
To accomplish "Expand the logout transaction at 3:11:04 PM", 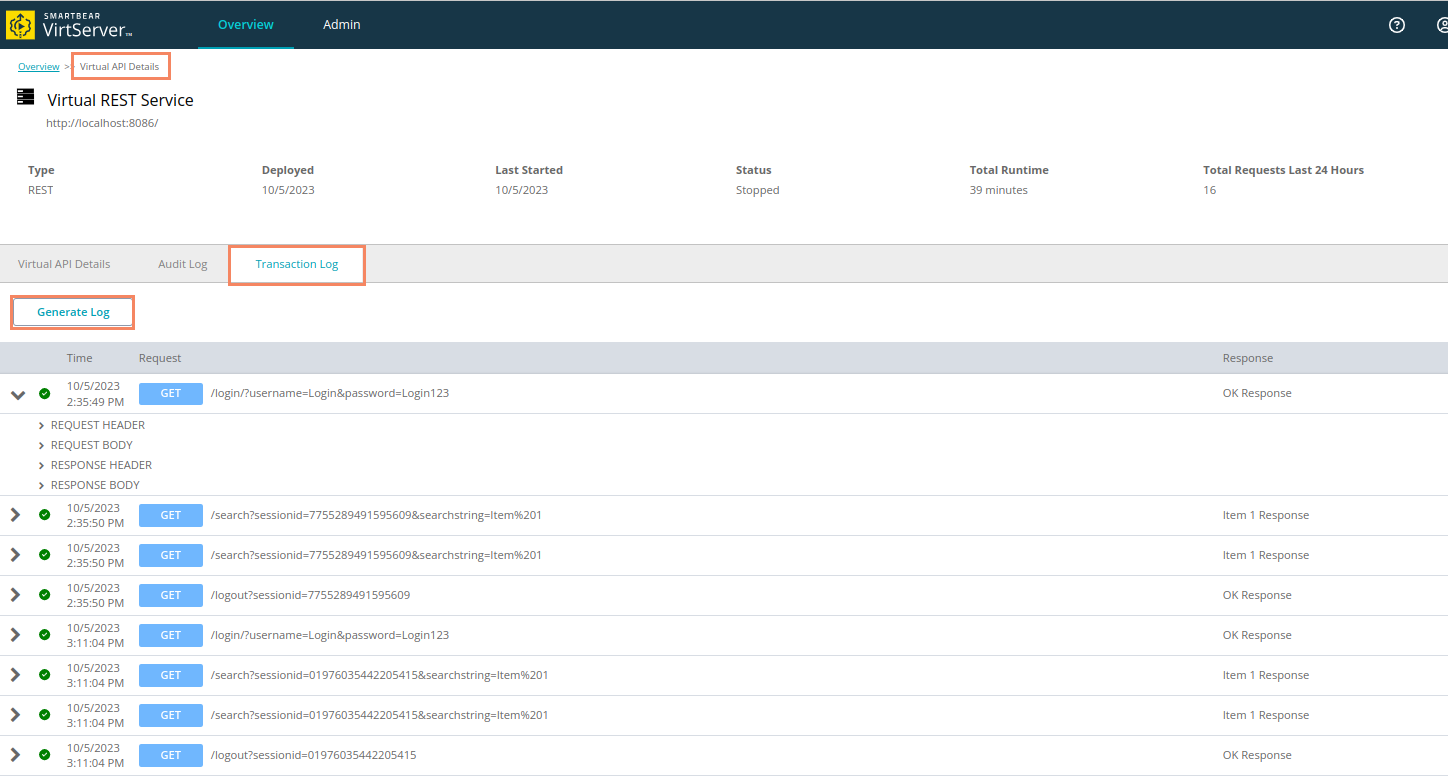I will (x=15, y=755).
